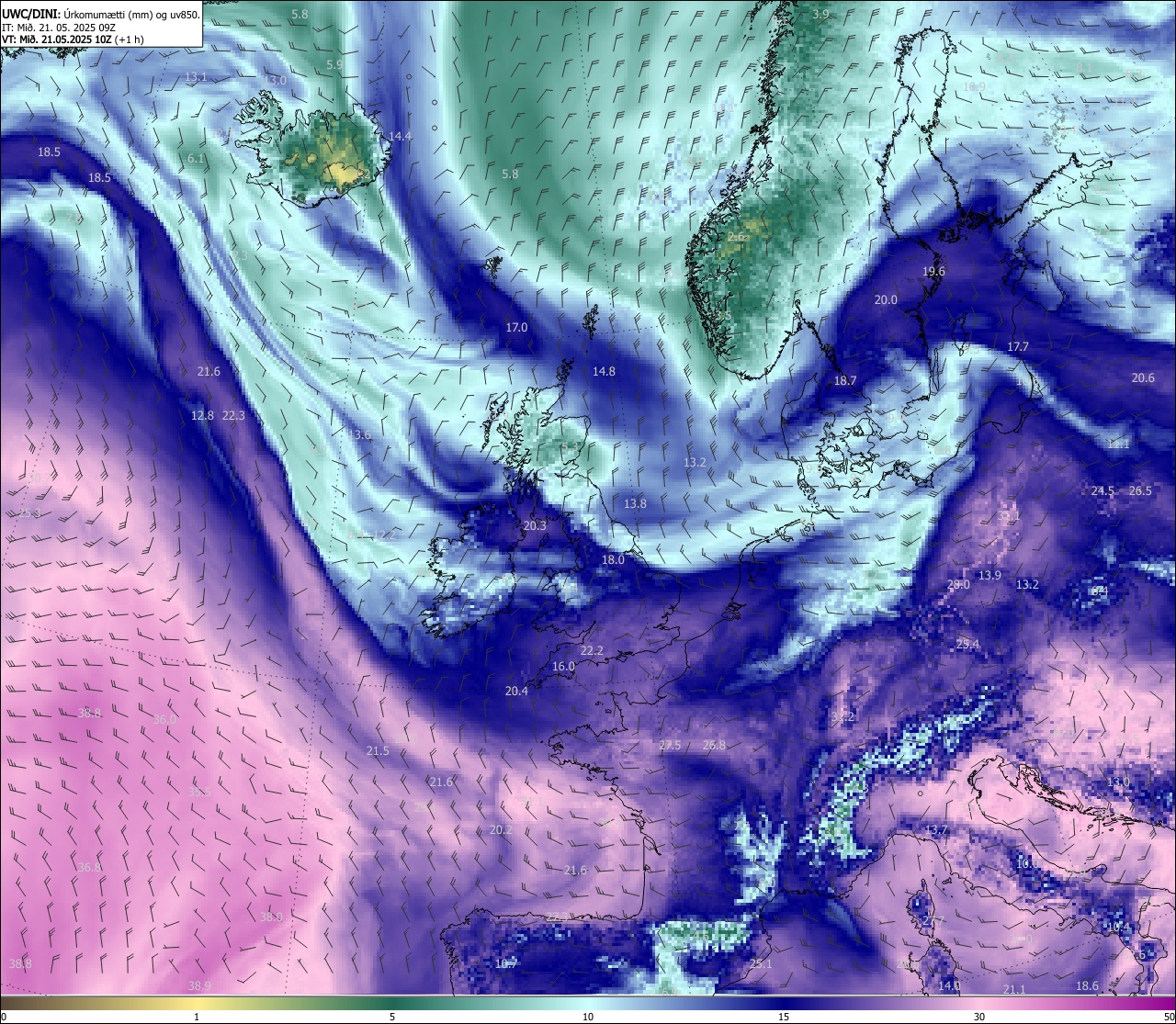
Task: Click the 26.8 value over eastern France
Action: pyautogui.click(x=714, y=745)
